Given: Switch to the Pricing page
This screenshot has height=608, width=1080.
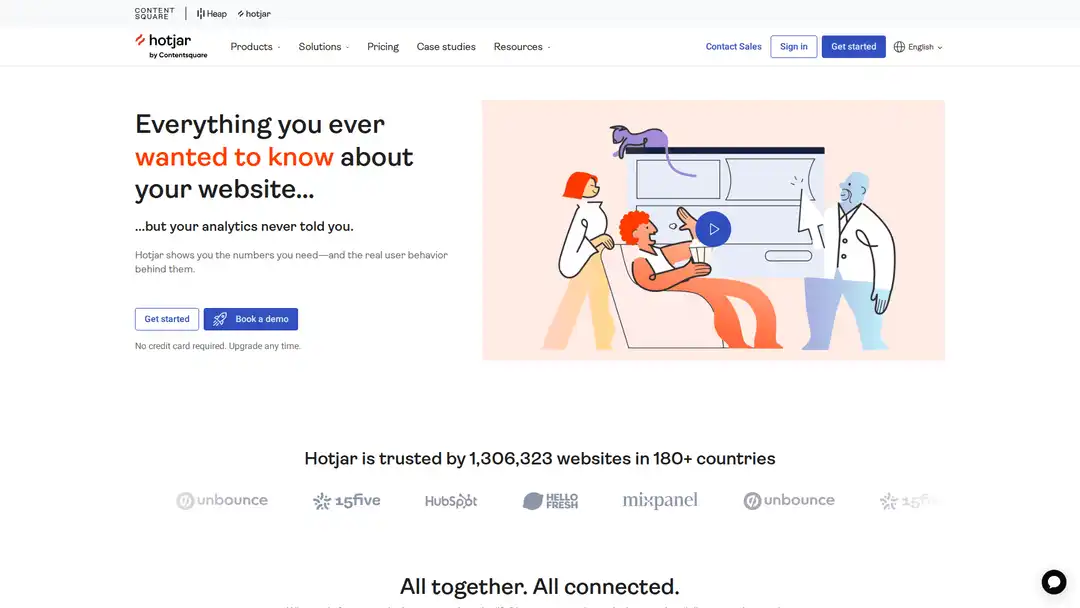Looking at the screenshot, I should point(382,46).
